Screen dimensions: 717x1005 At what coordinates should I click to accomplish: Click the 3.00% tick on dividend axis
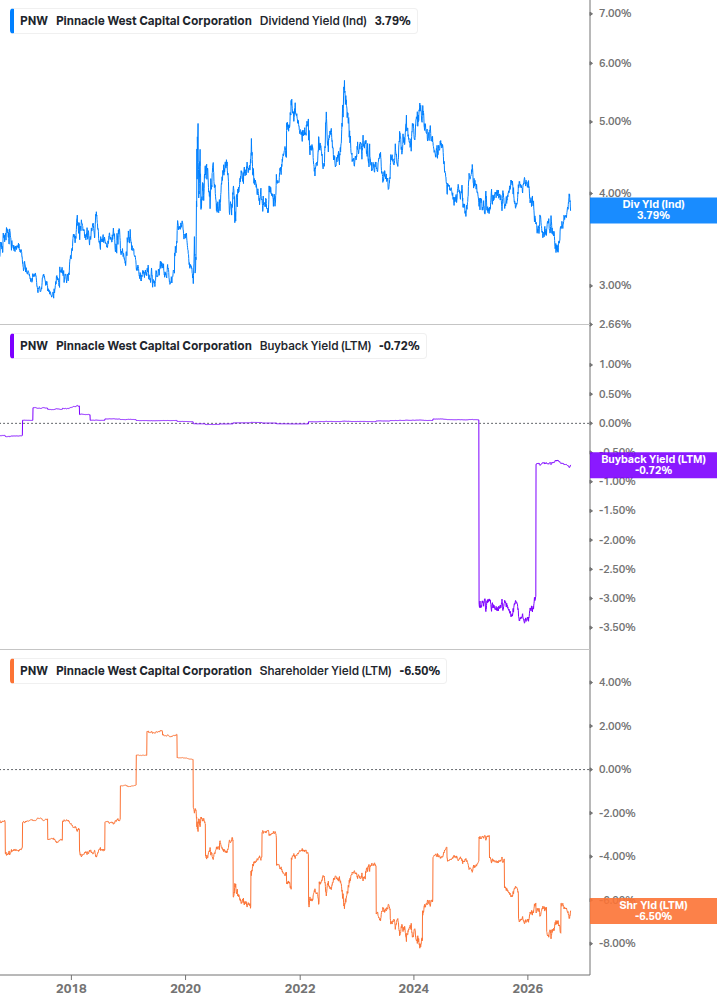[614, 285]
